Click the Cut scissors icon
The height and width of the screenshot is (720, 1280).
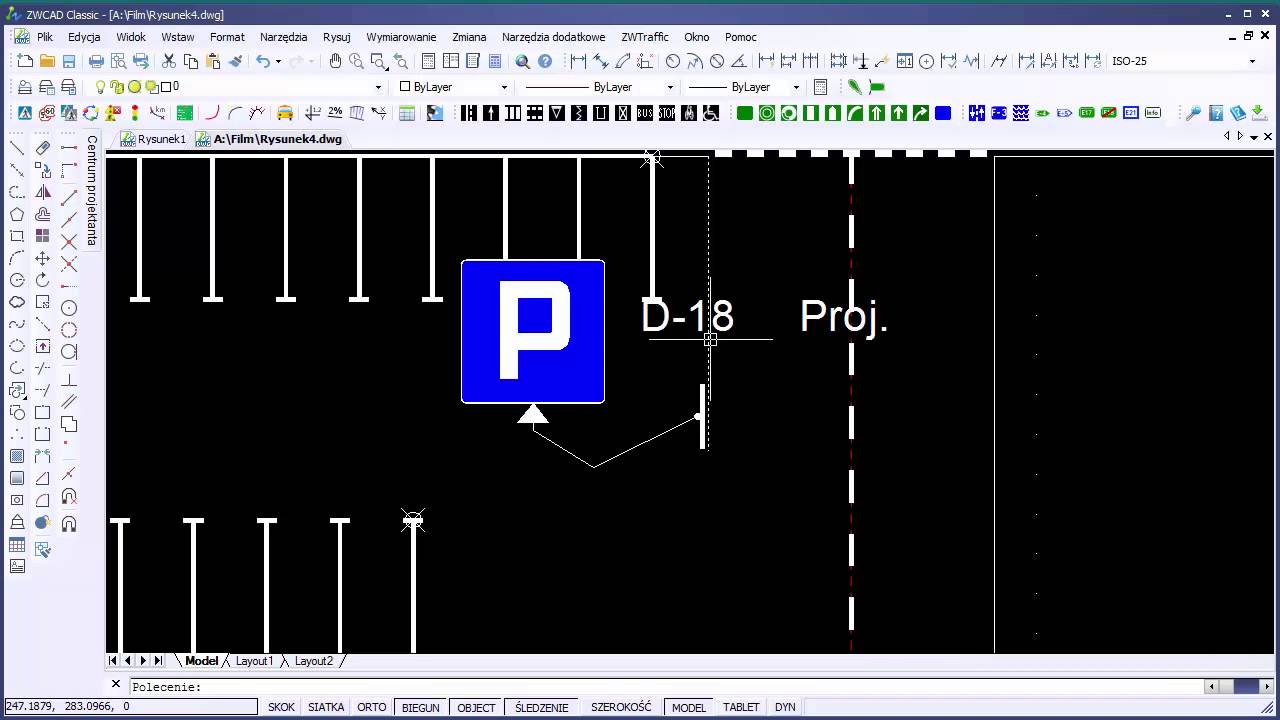coord(169,61)
